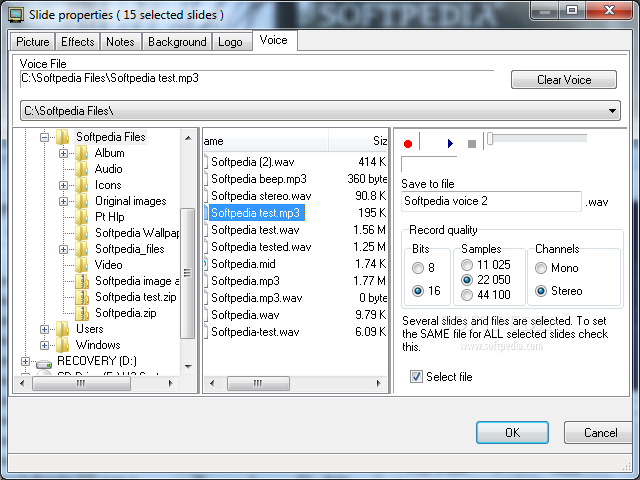Click the Slide properties title bar app icon

16,15
